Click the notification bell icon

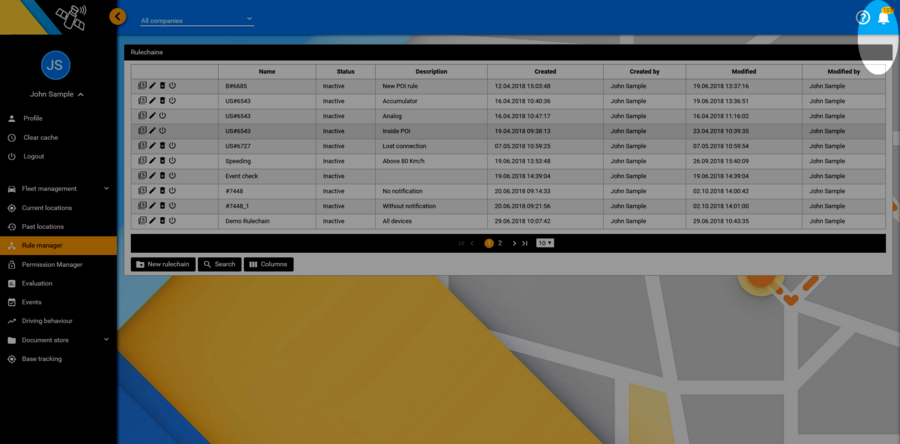tap(883, 18)
